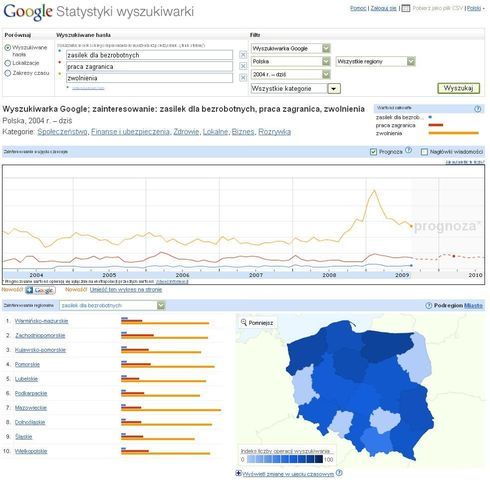The width and height of the screenshot is (490, 480).
Task: Open the Mazowieckie region link
Action: click(31, 408)
